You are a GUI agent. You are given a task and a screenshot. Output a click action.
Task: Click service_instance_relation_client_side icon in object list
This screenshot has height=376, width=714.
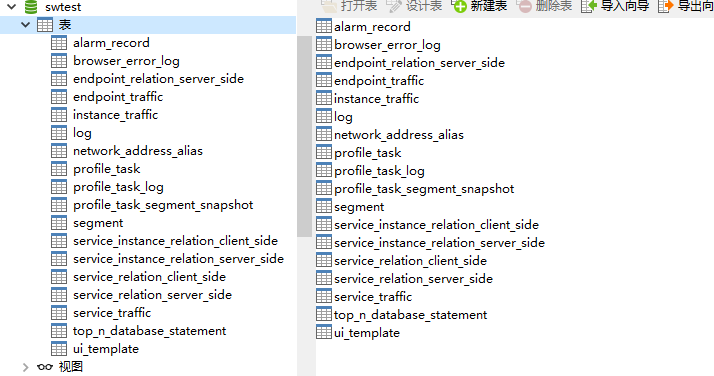[x=324, y=224]
